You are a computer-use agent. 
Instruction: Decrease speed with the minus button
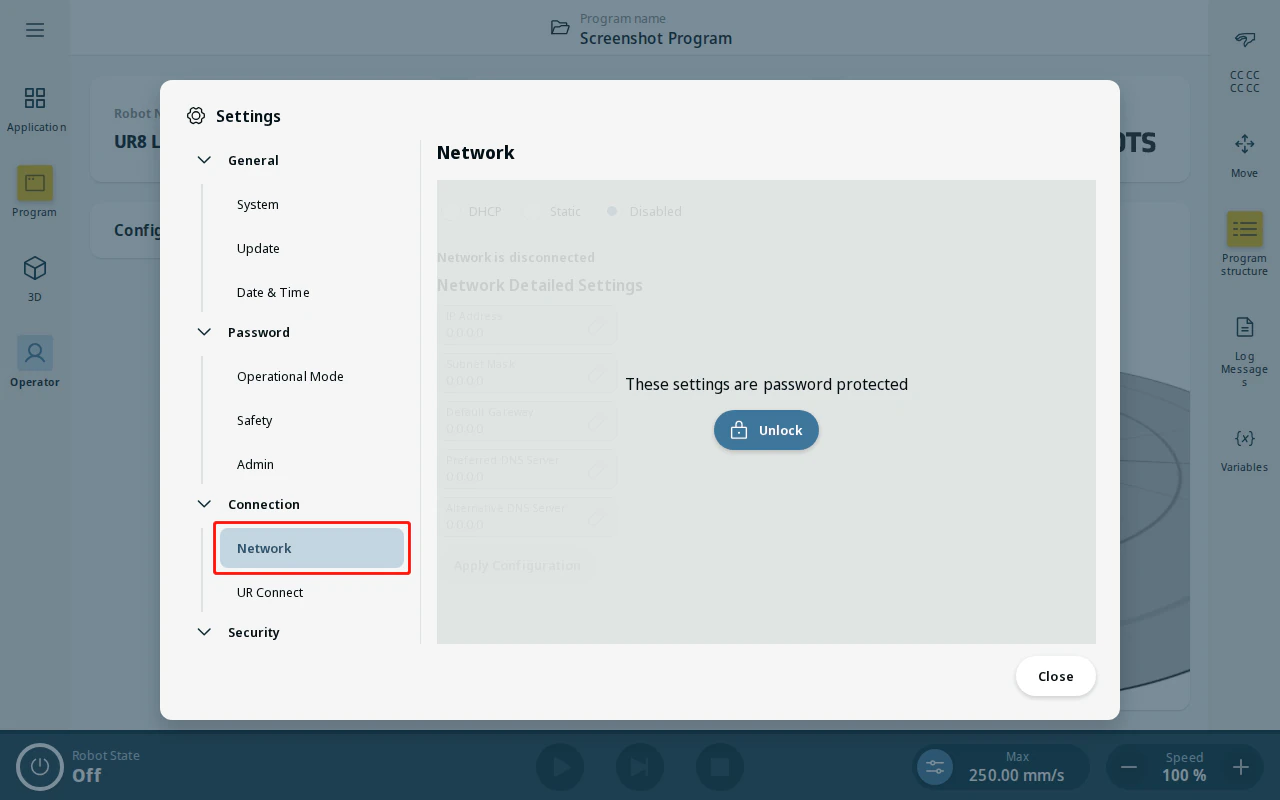1129,767
